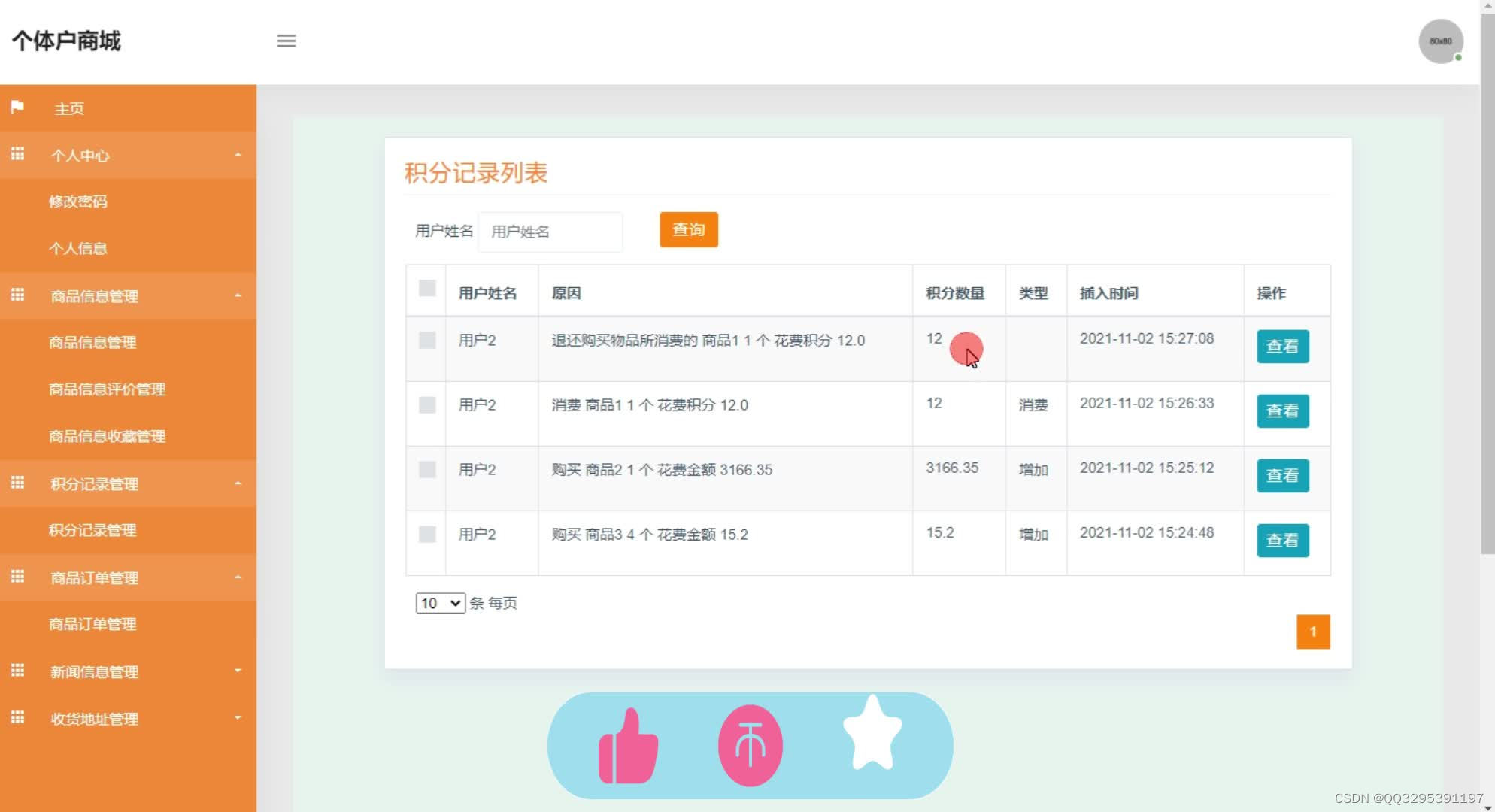
Task: Click the grid icon beside 商品订单管理 group
Action: [x=17, y=577]
